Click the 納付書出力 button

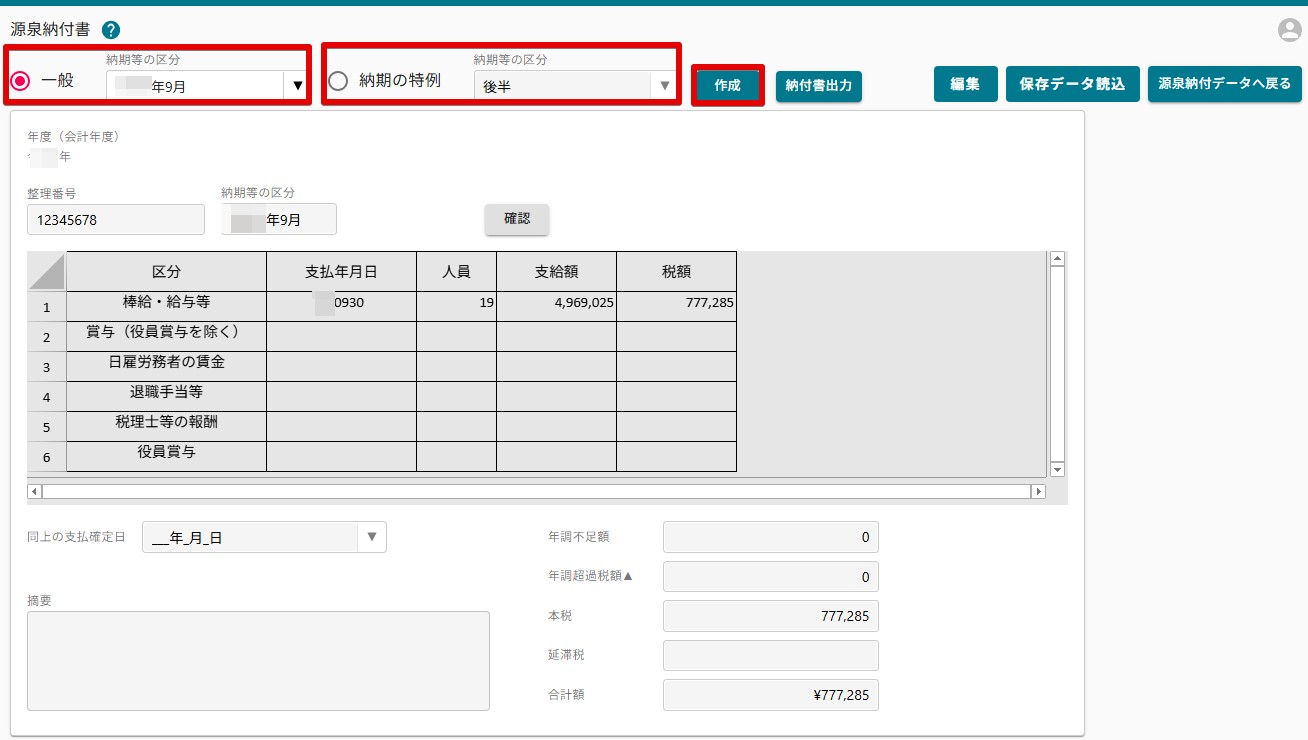[x=818, y=86]
